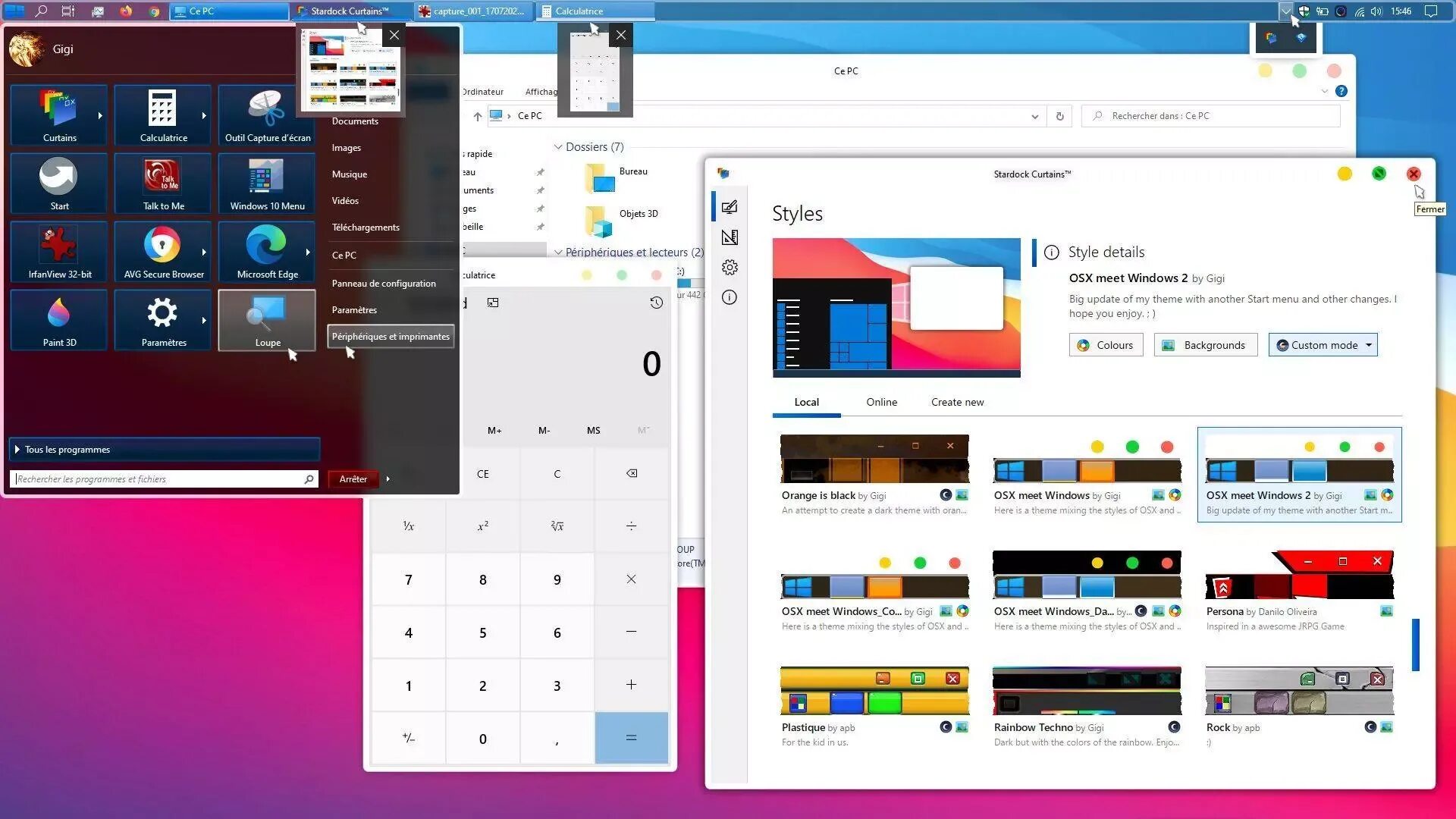Open Périphériques et imprimantes from Start menu
This screenshot has width=1456, height=819.
pyautogui.click(x=391, y=336)
